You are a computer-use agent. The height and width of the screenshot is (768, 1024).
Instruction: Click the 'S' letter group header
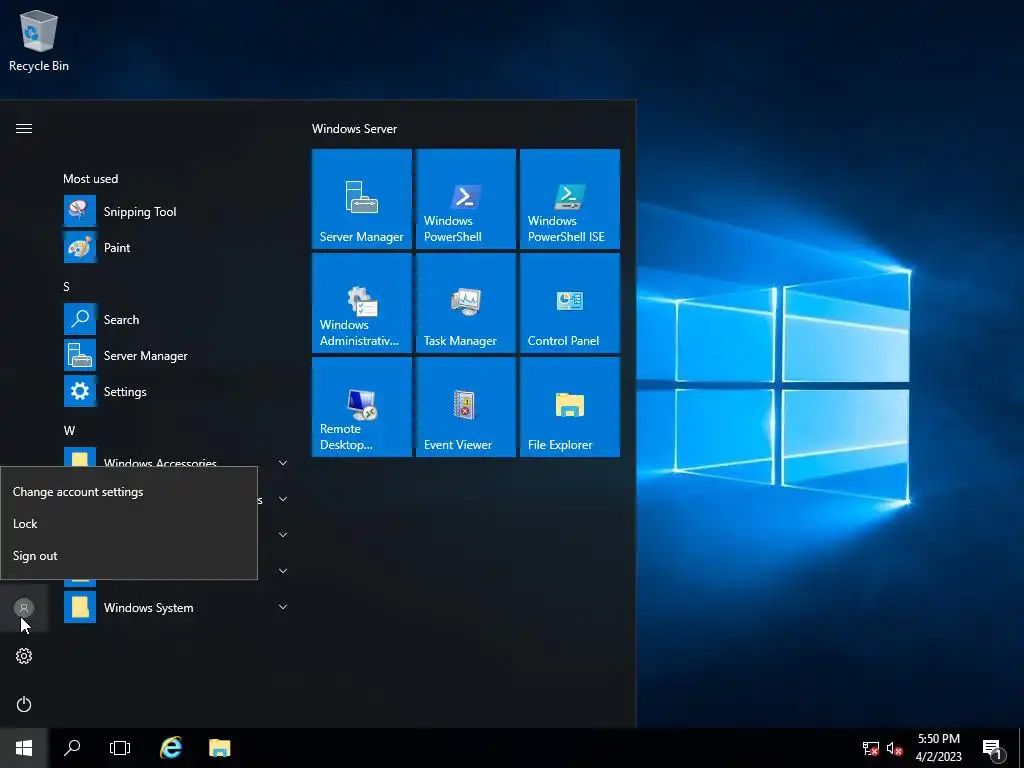point(66,287)
